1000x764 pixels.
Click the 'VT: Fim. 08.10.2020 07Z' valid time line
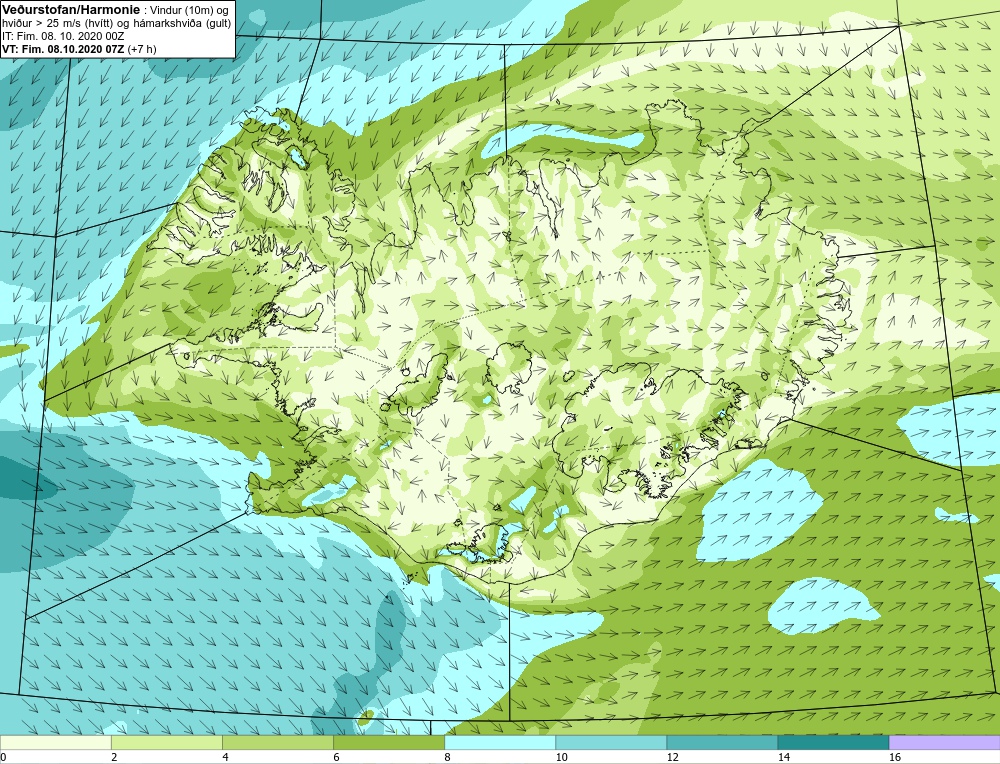click(x=79, y=48)
